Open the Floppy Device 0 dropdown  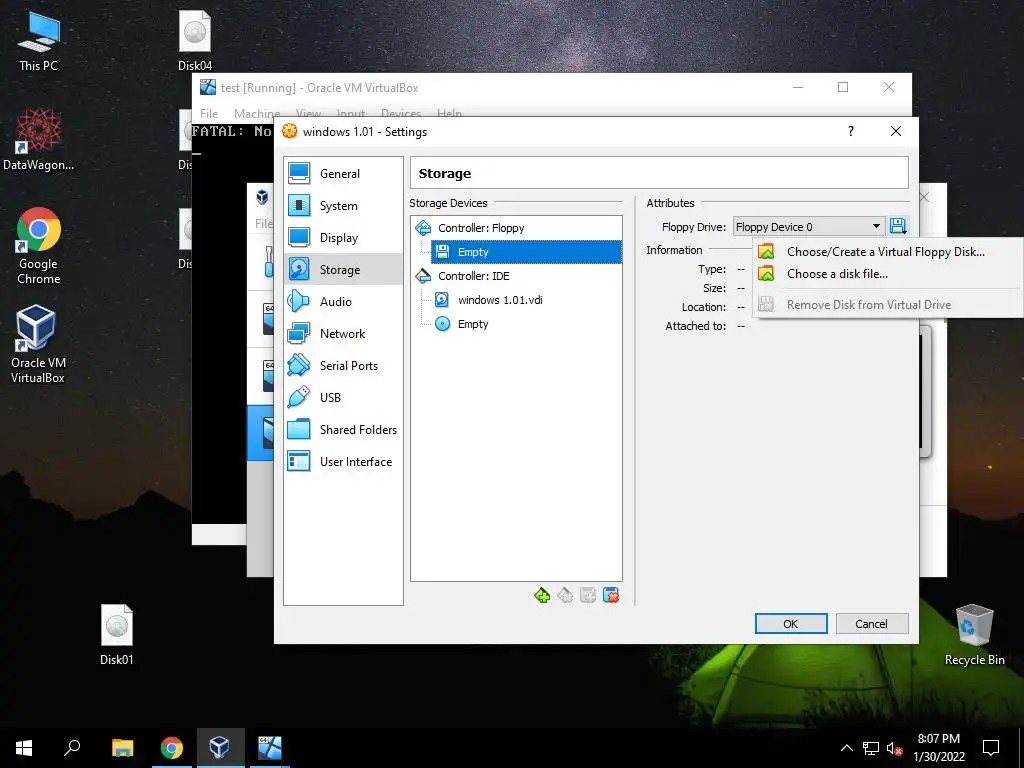[x=808, y=227]
